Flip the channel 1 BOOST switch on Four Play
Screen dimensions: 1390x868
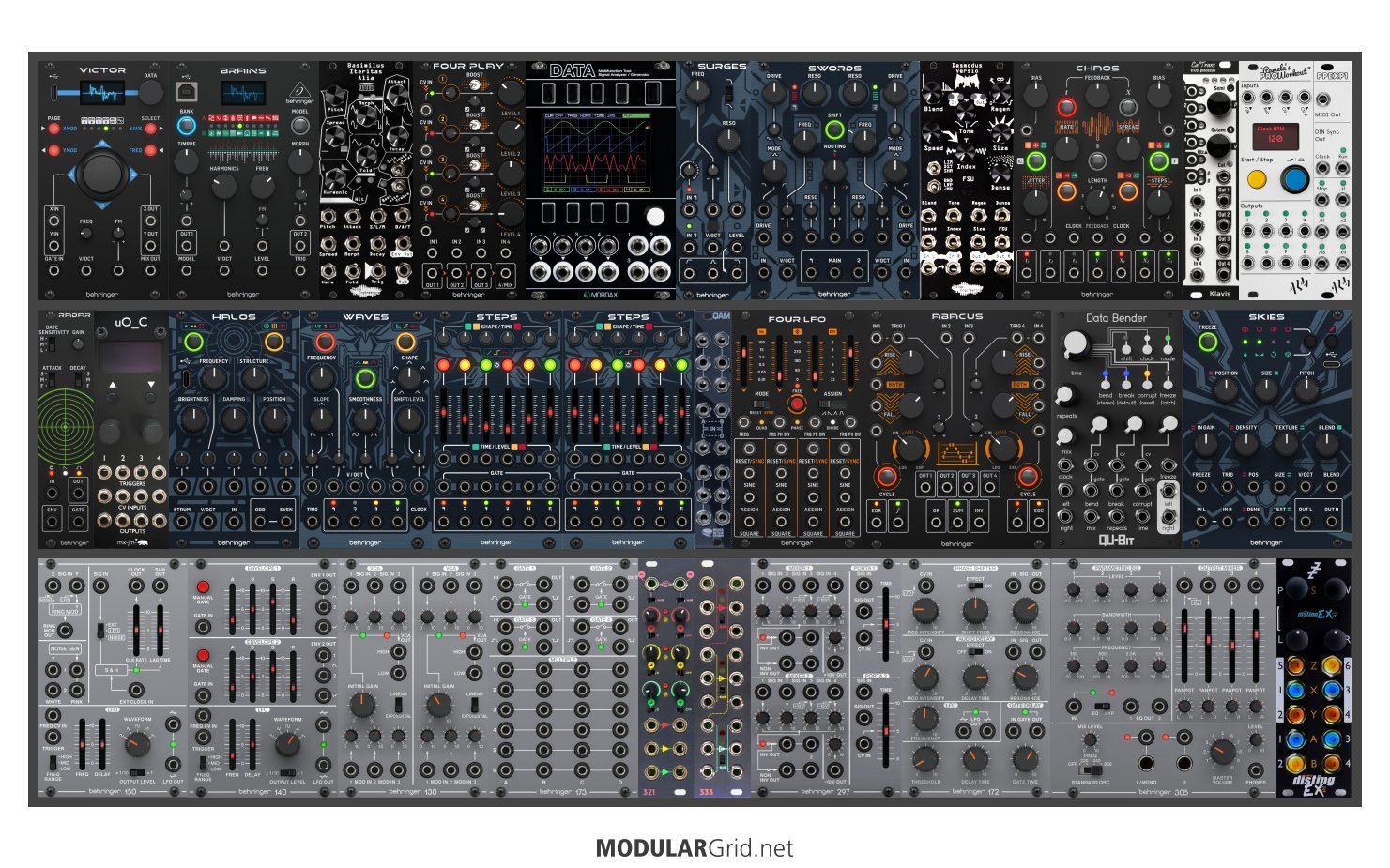coord(476,85)
